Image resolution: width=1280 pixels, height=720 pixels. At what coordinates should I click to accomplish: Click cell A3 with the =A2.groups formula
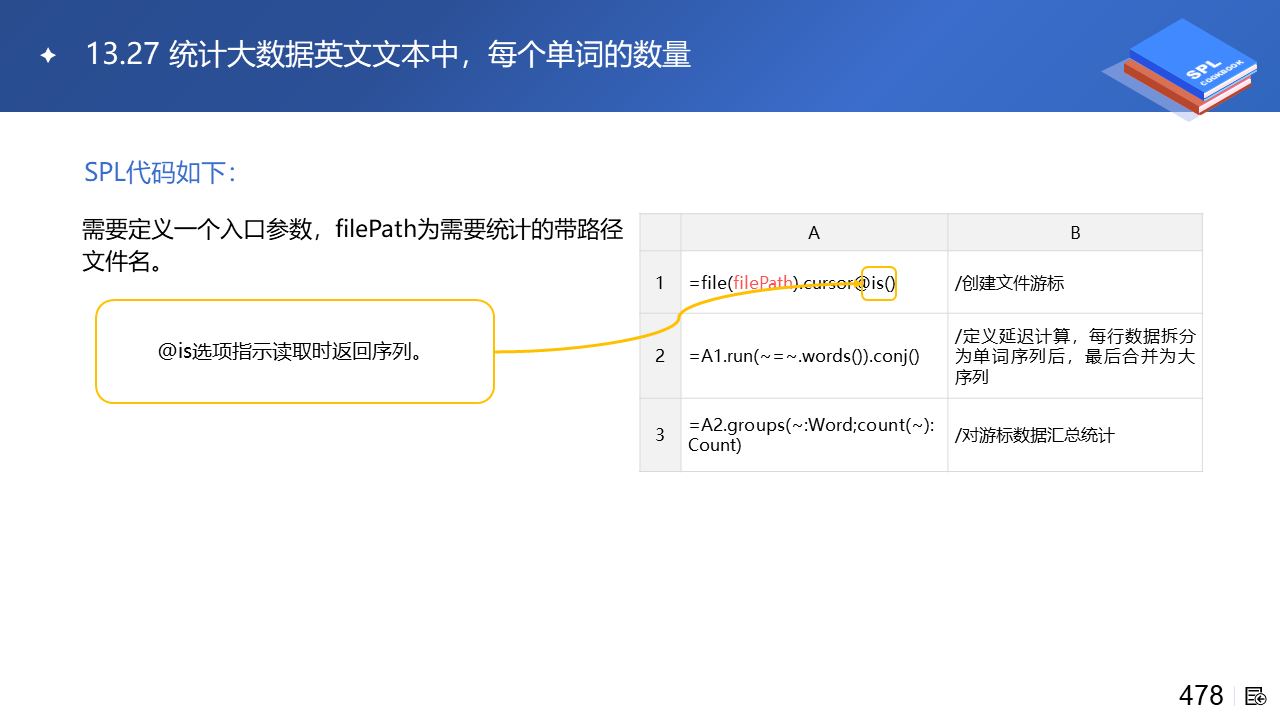[x=814, y=434]
